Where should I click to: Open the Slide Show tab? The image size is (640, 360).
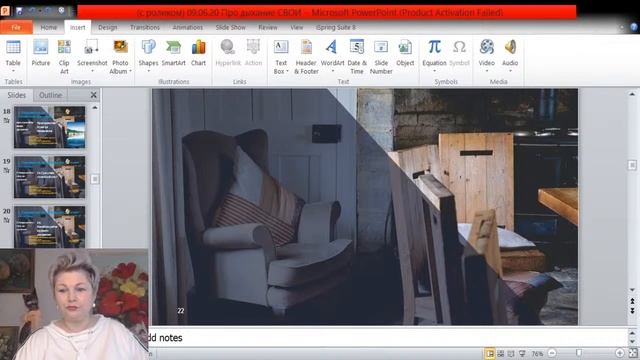231,27
